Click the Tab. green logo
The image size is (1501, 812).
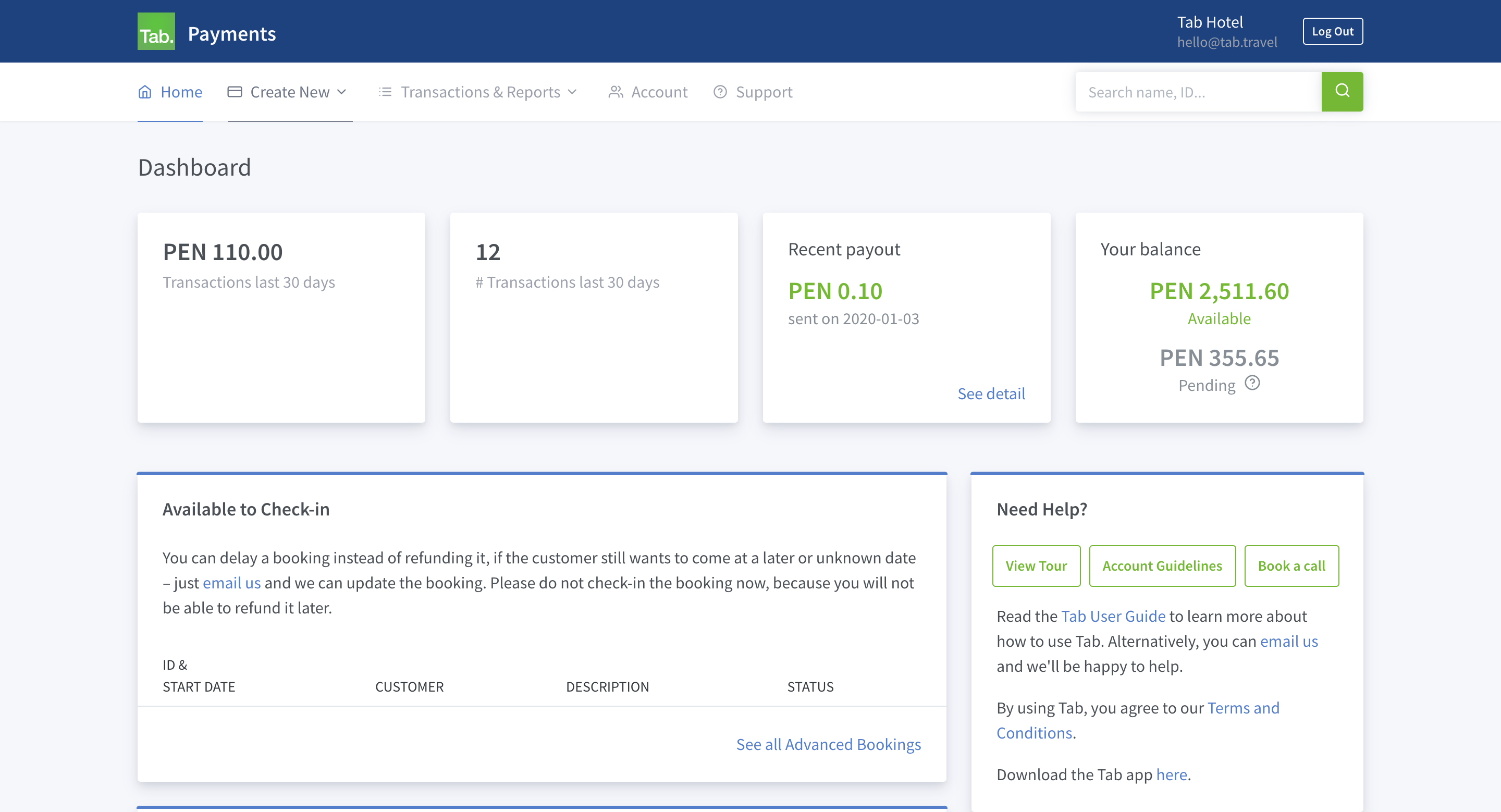coord(156,31)
